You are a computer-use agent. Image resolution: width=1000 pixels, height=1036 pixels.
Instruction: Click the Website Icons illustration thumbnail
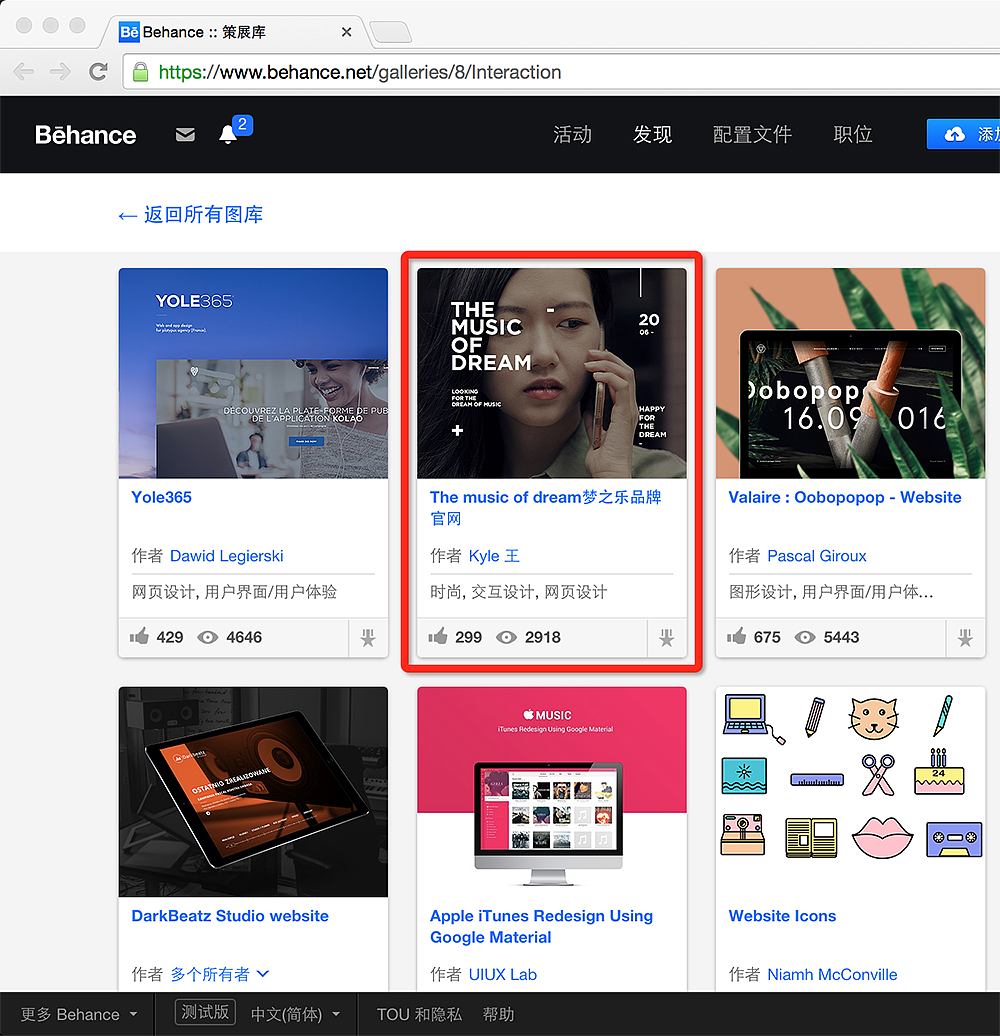tap(850, 792)
